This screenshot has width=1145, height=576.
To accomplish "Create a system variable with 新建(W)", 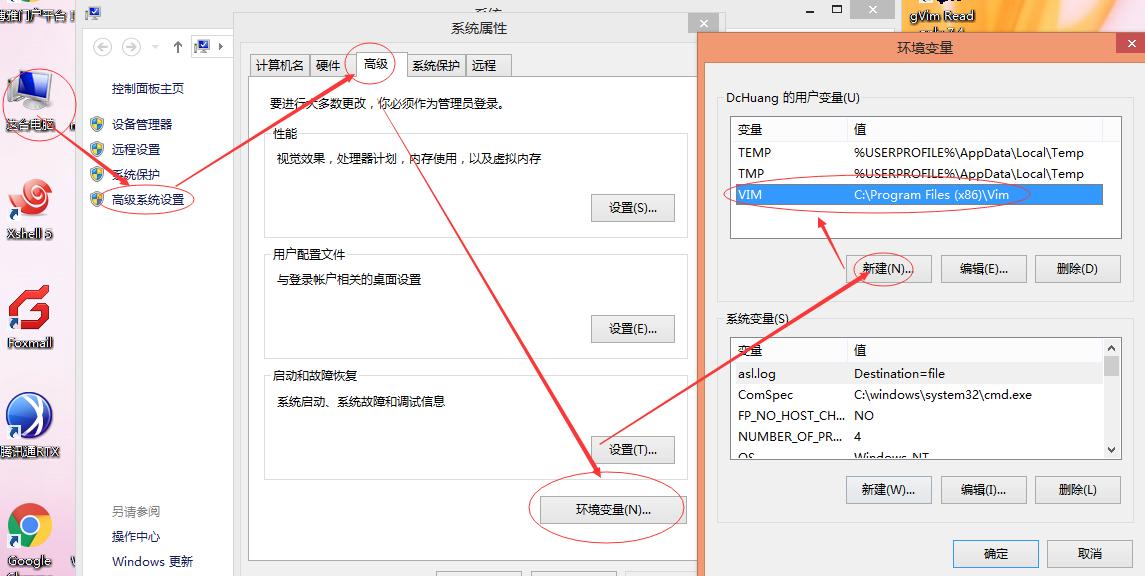I will click(888, 489).
